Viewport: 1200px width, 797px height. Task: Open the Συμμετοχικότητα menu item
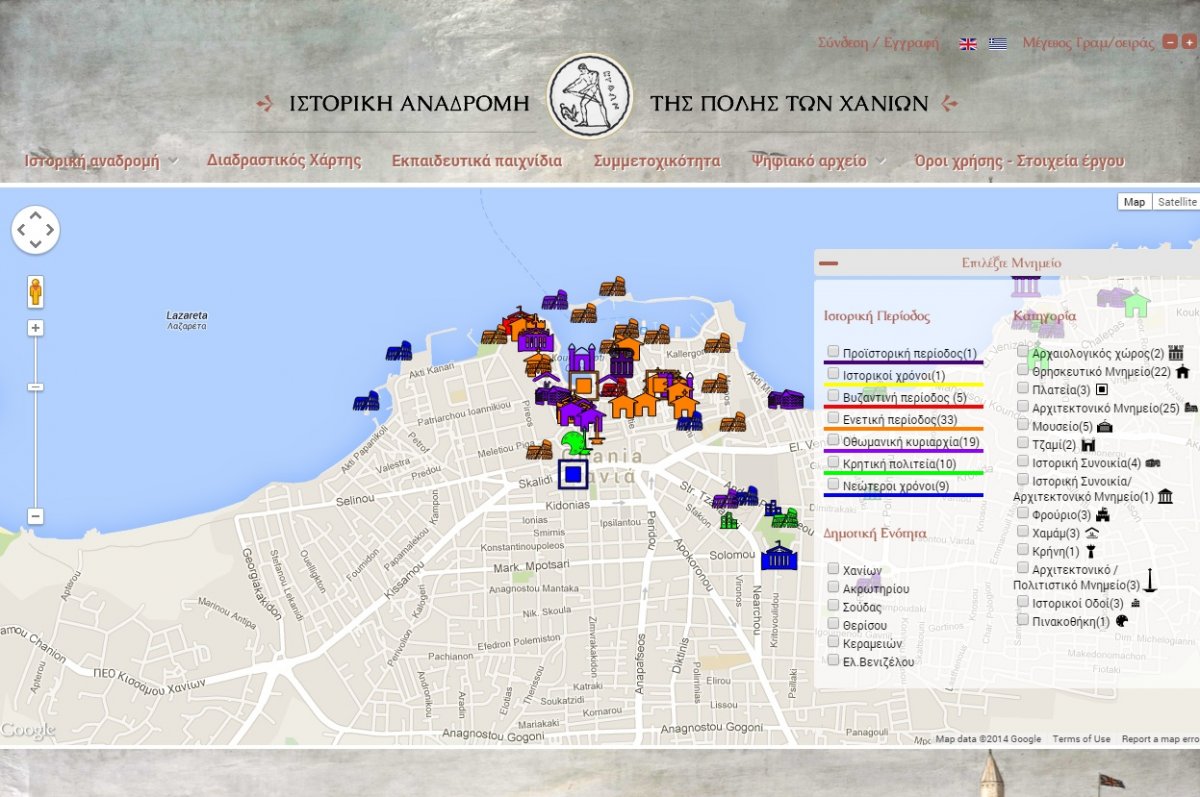656,161
